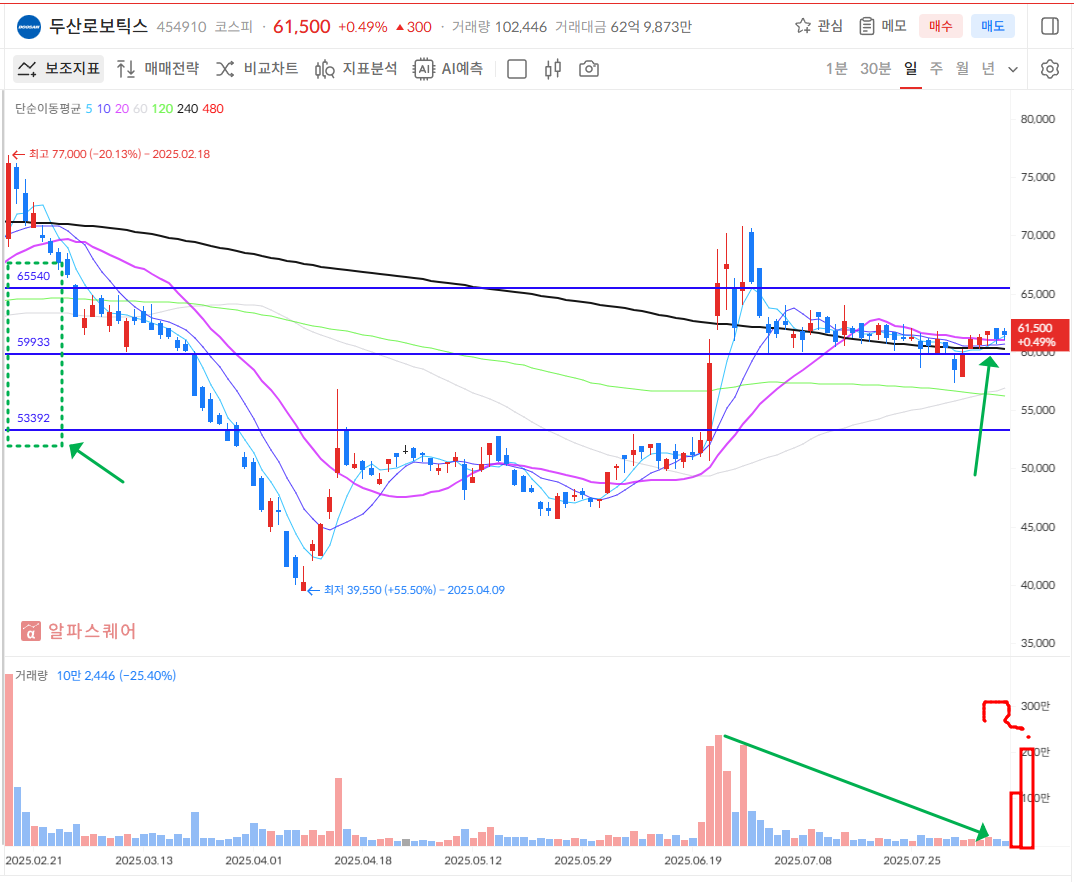Switch to 주 weekly chart
Screen dimensions: 1074x882
click(x=936, y=68)
